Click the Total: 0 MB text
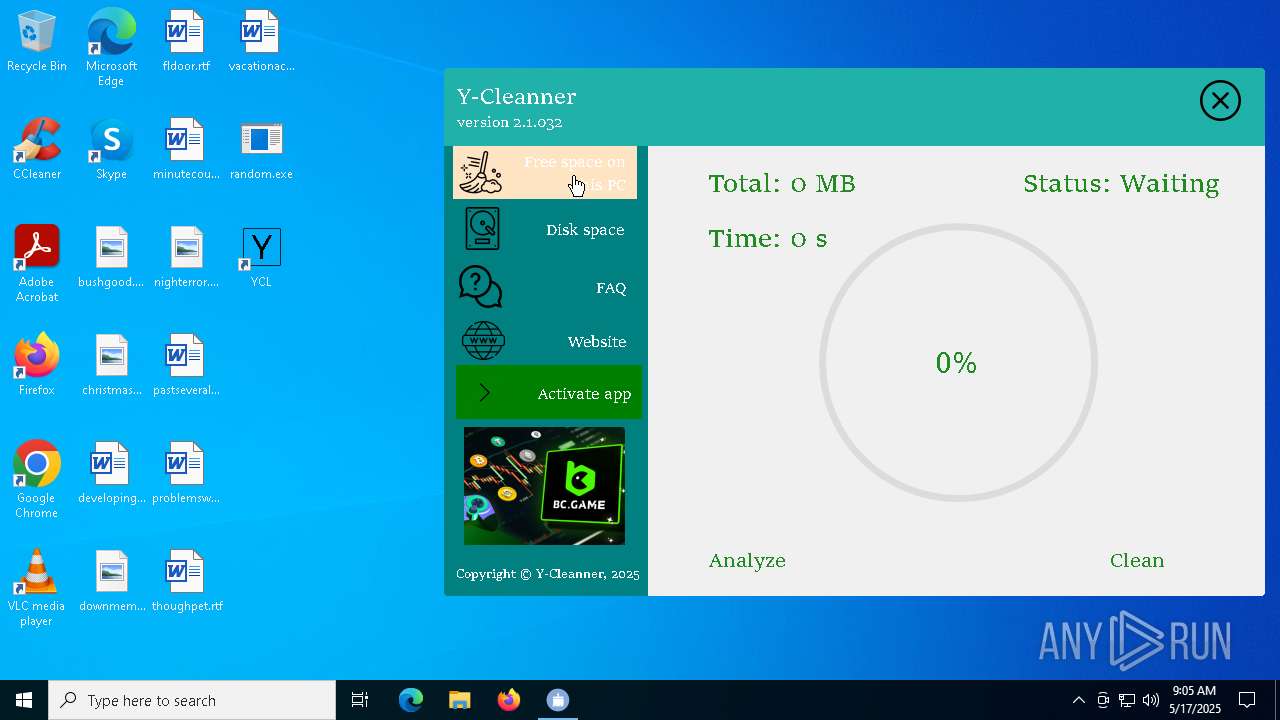The height and width of the screenshot is (720, 1280). click(x=782, y=184)
